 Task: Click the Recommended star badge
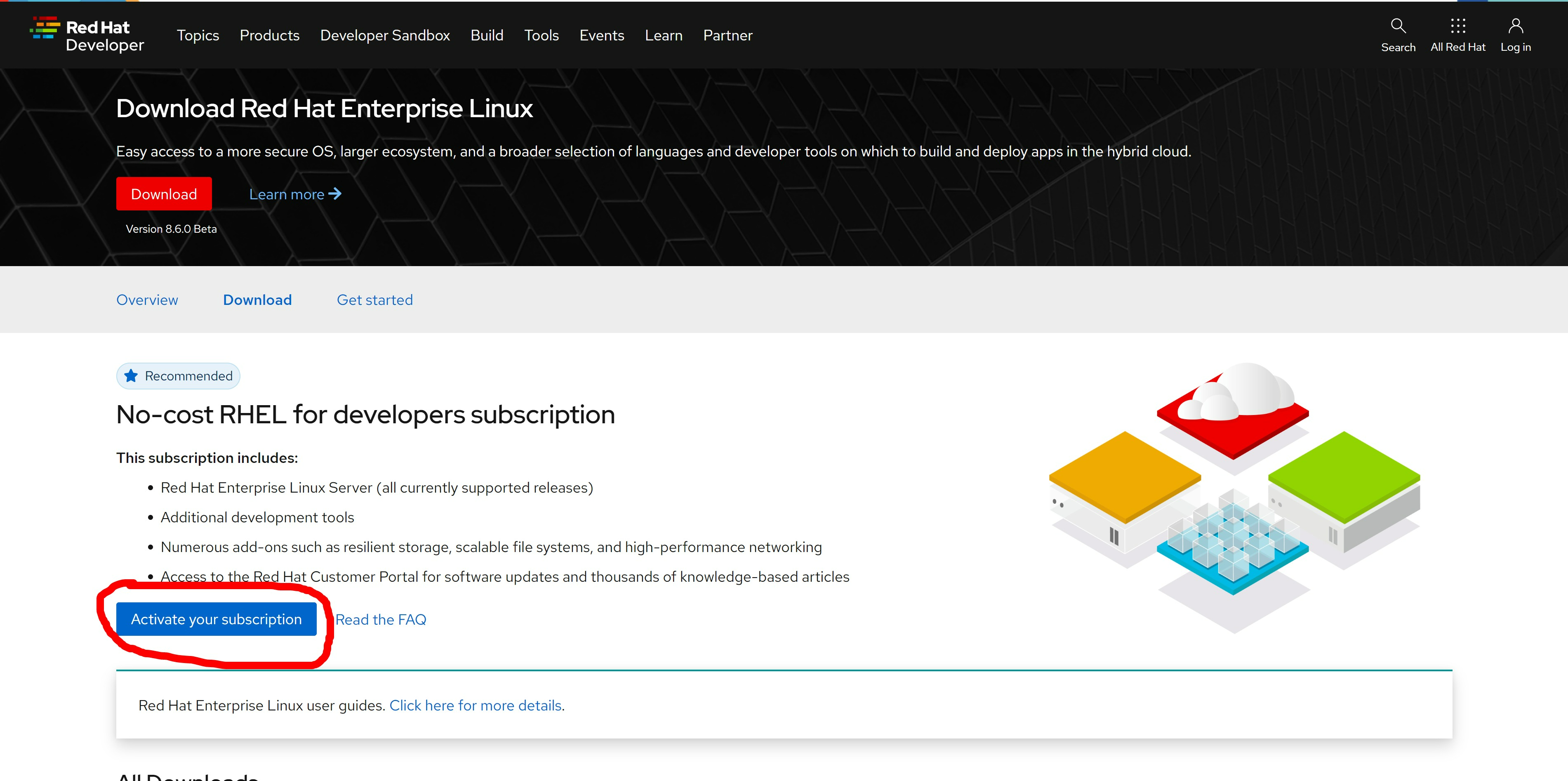point(178,375)
